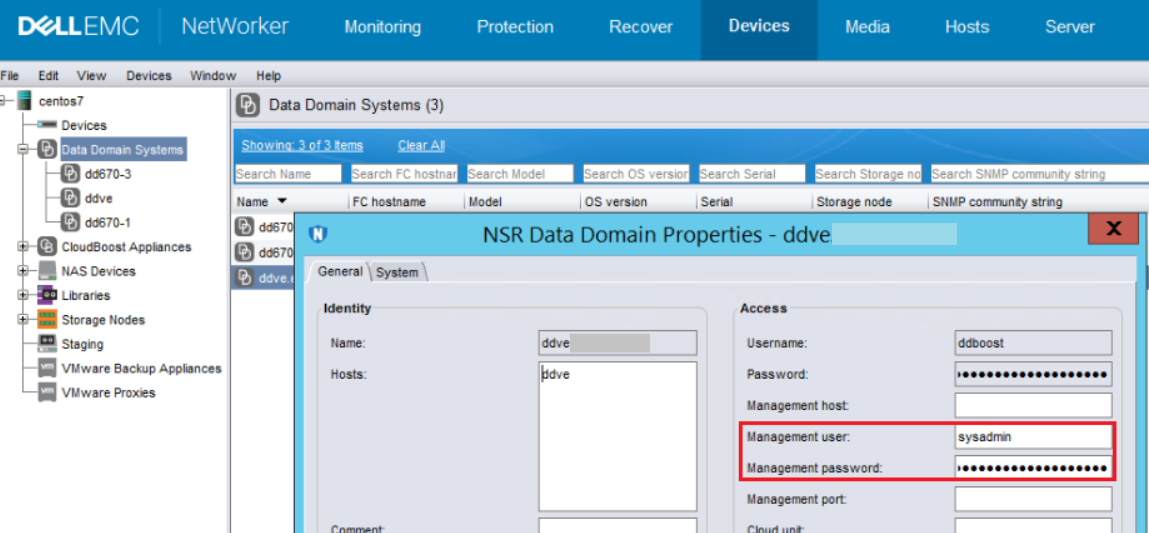Screen dimensions: 1149x533
Task: Click the Management password field
Action: tap(1033, 468)
